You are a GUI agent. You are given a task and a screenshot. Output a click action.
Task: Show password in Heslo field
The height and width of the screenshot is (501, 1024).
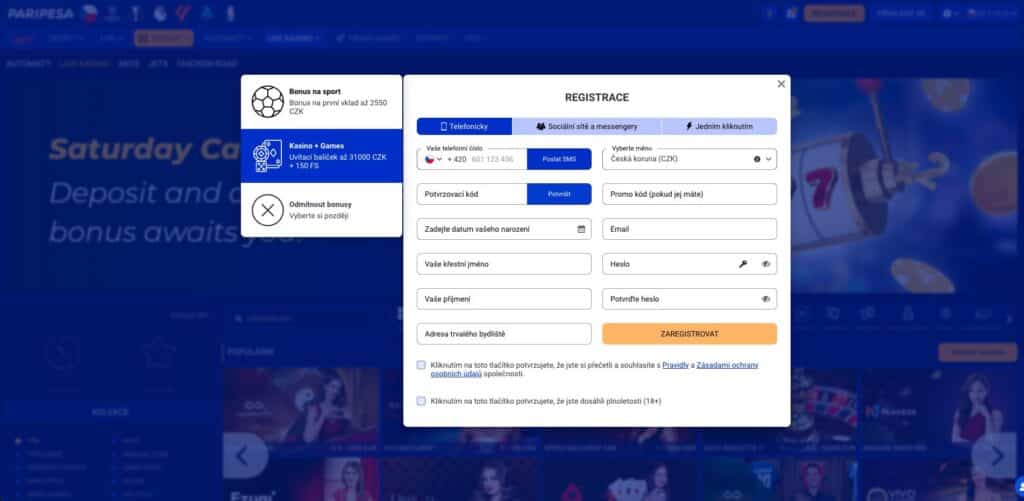765,264
